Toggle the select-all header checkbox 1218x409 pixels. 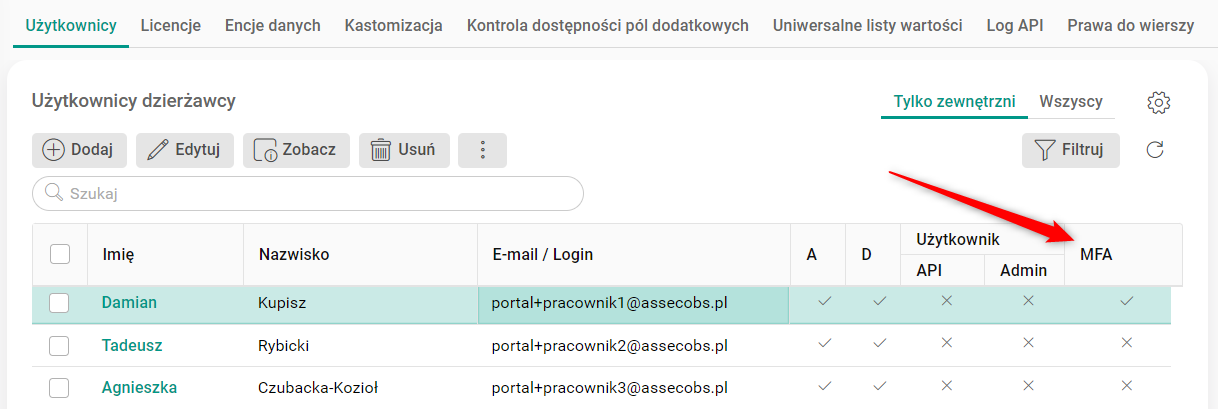point(60,254)
